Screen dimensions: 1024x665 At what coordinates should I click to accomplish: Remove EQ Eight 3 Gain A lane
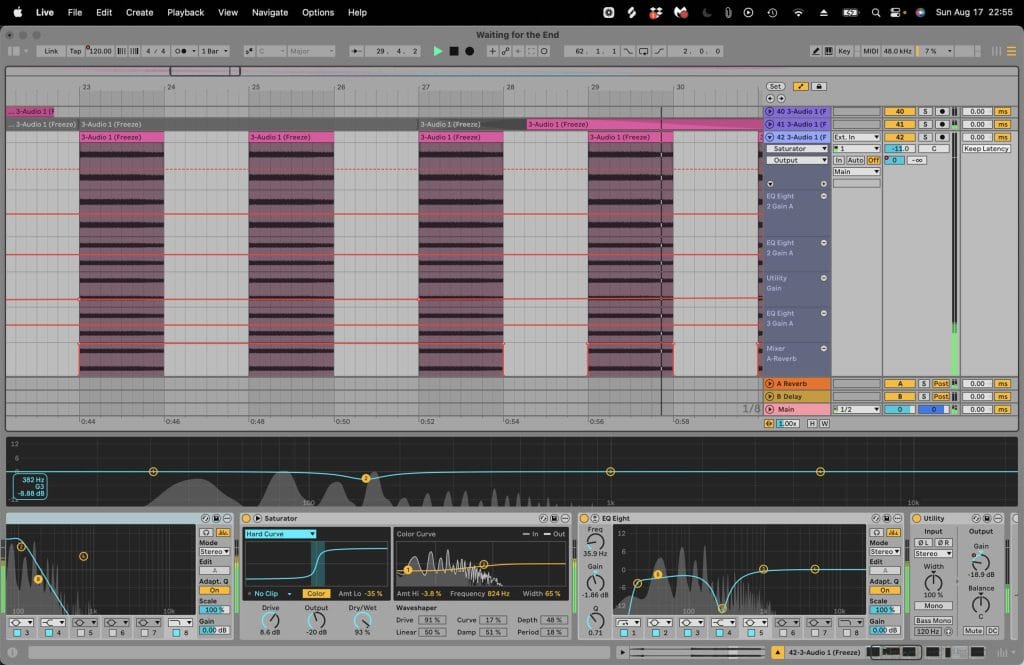pyautogui.click(x=824, y=314)
